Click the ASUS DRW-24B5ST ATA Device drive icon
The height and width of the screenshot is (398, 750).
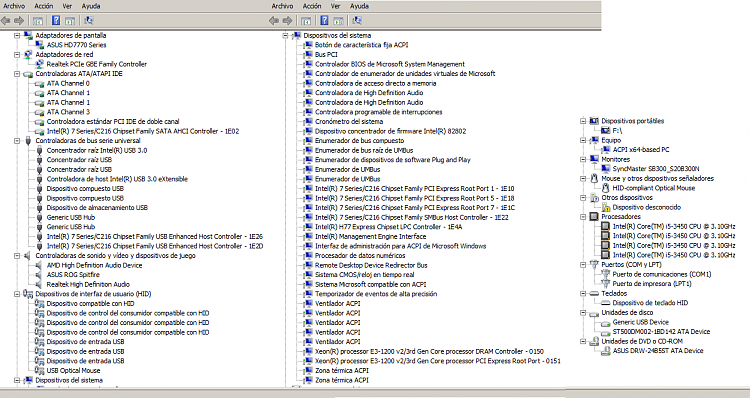[x=606, y=351]
